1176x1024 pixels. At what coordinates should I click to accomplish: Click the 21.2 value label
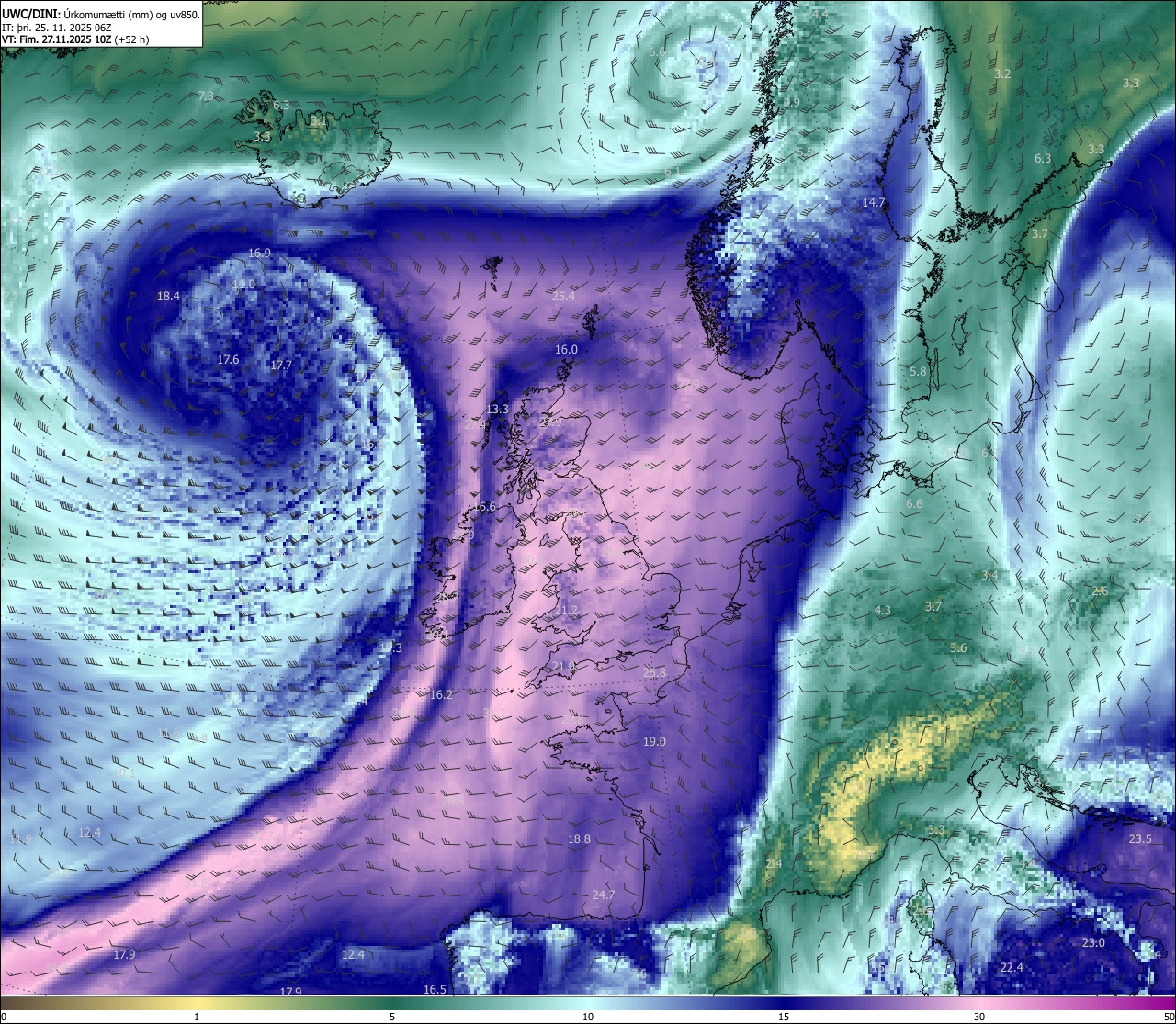tap(567, 610)
